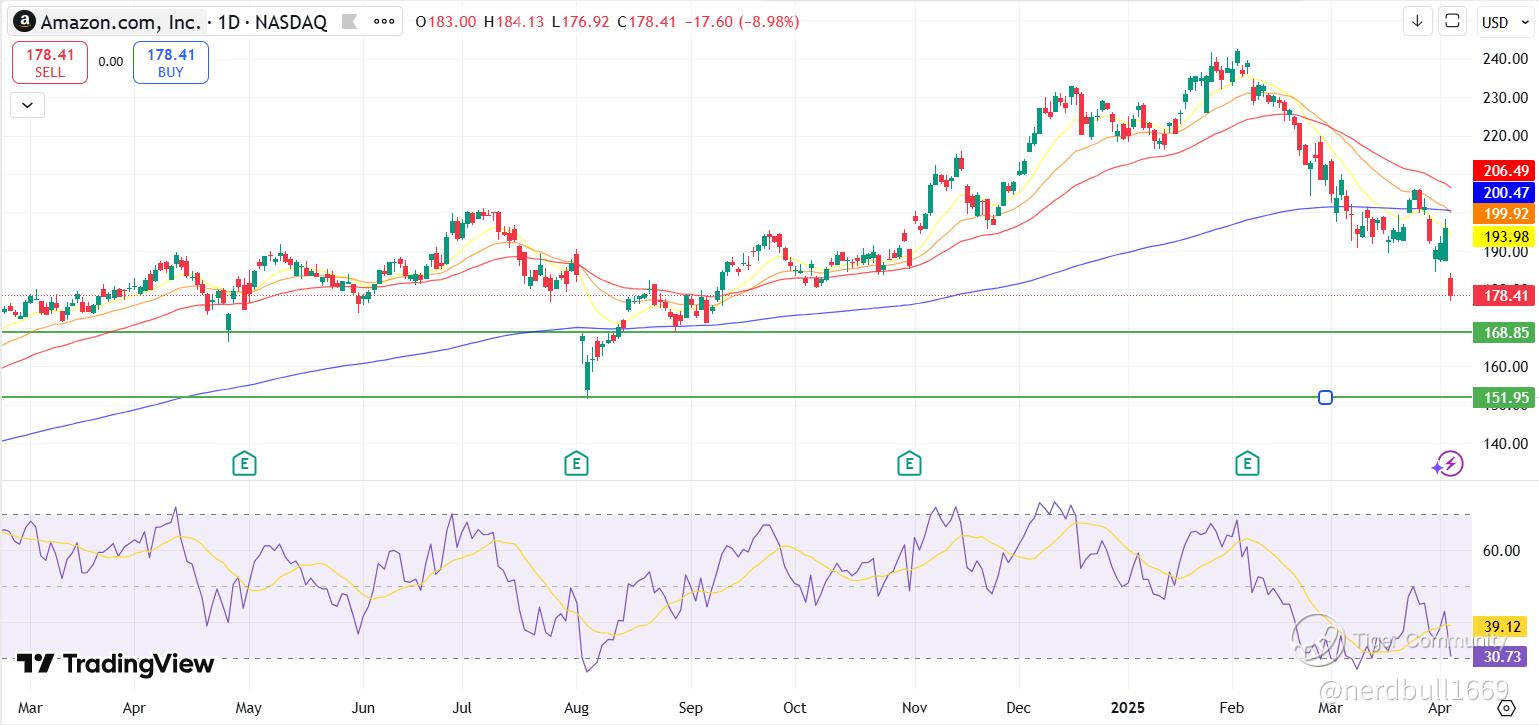Screen dimensions: 1539x725
Task: Open chart settings hexagon icon
Action: 1507,709
